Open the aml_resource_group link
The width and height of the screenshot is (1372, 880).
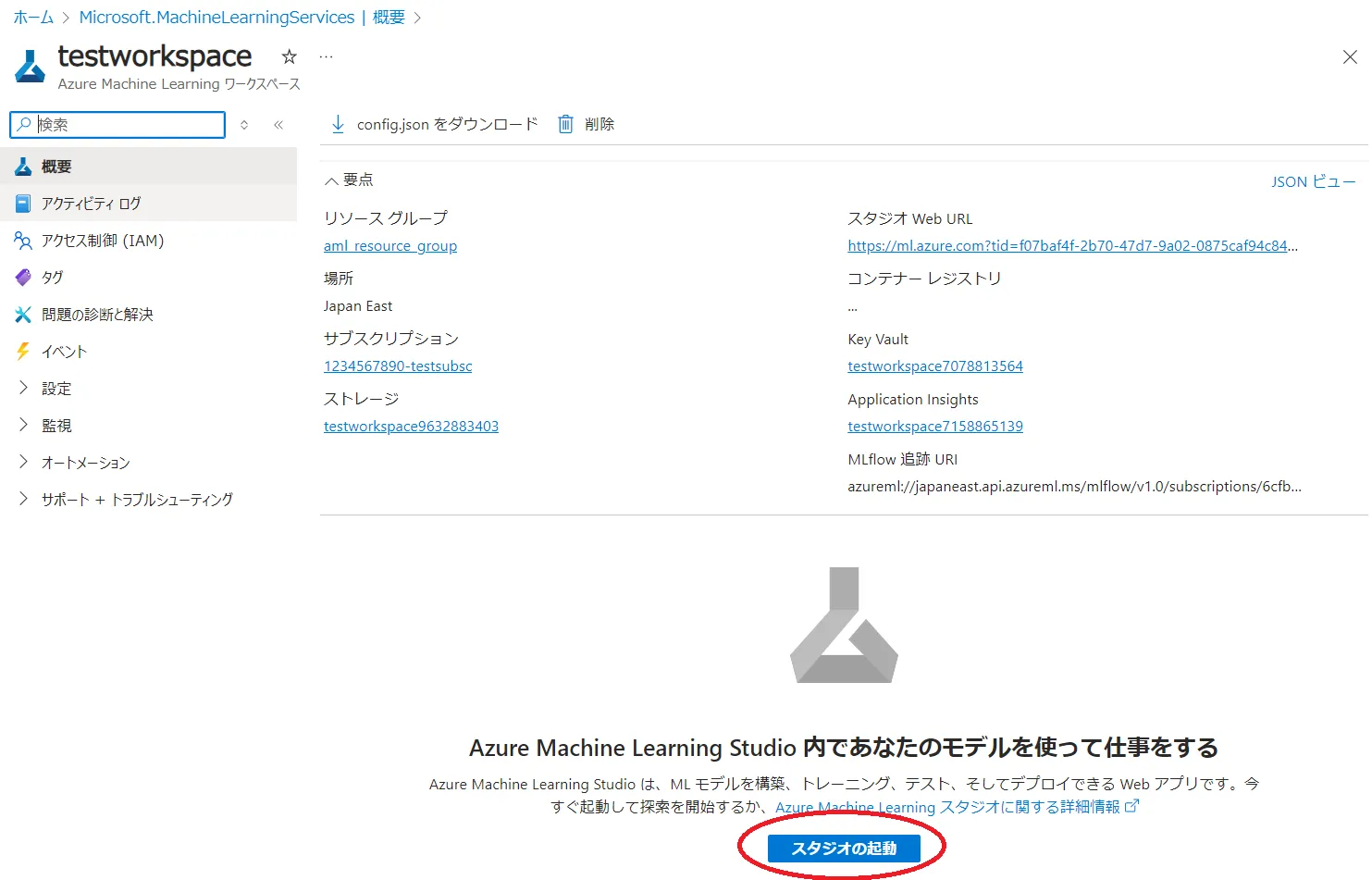coord(389,246)
